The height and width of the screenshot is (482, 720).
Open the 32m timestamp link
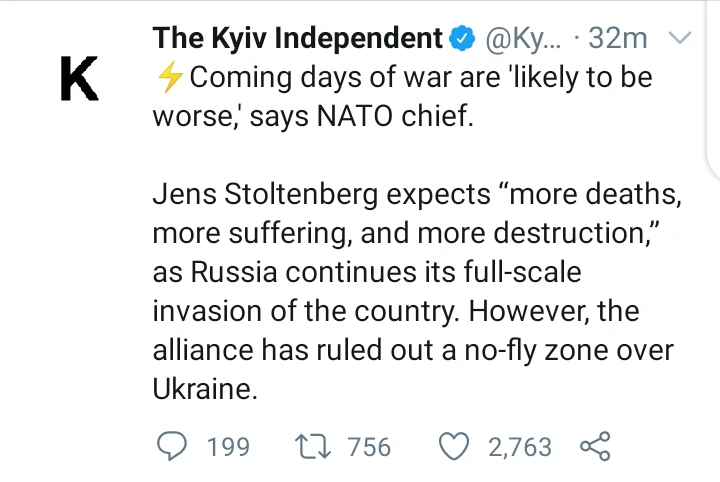pos(619,40)
